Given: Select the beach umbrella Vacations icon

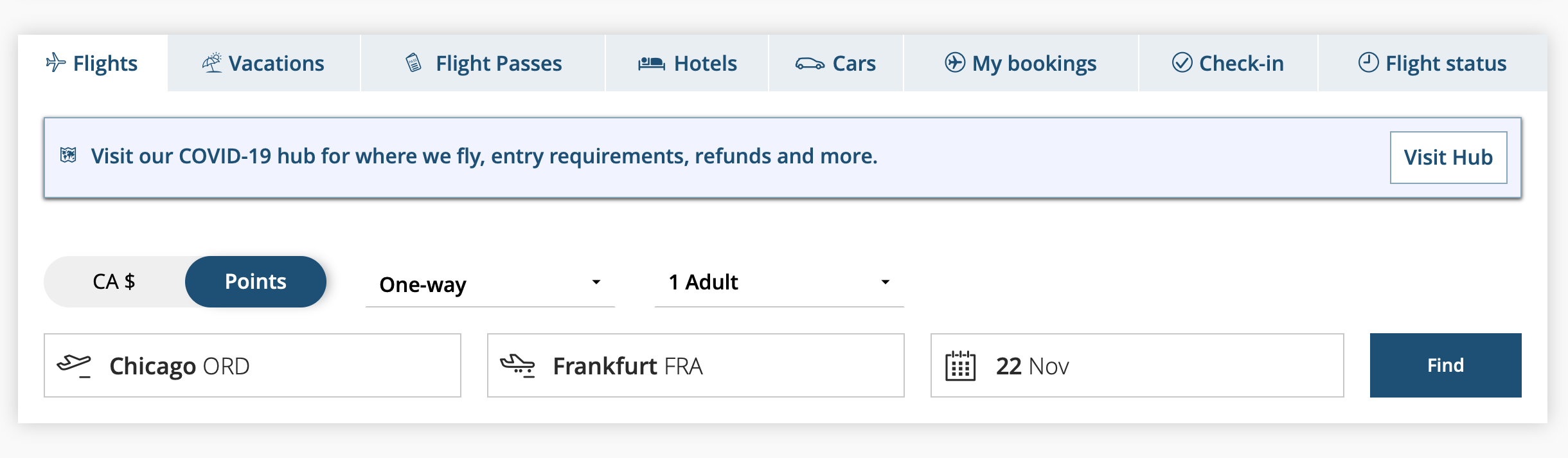Looking at the screenshot, I should [x=214, y=62].
